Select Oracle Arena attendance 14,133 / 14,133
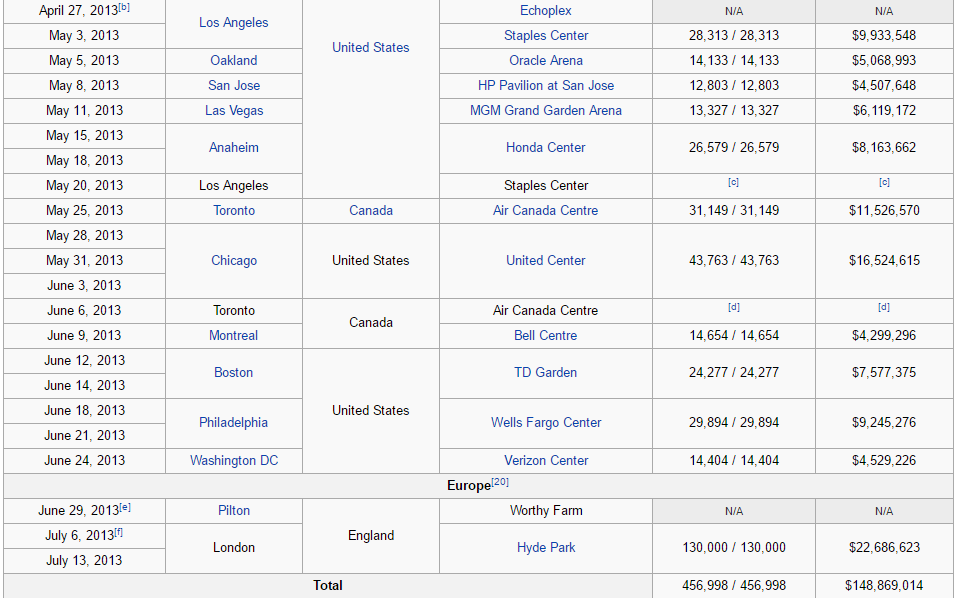The width and height of the screenshot is (970, 598). pyautogui.click(x=734, y=61)
